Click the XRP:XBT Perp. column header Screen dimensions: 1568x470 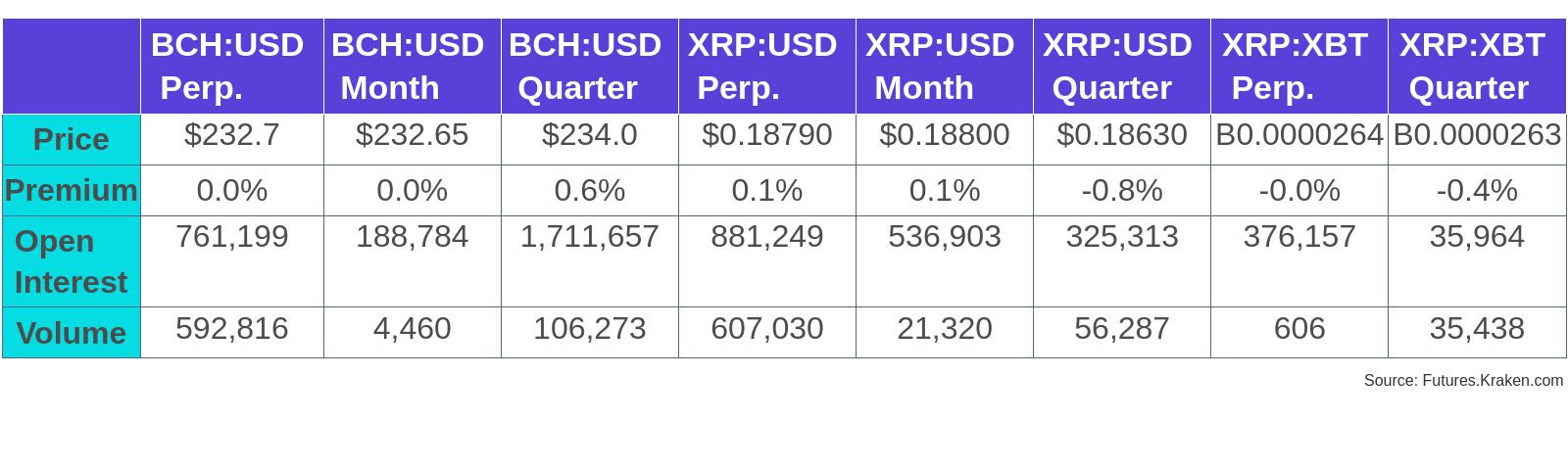pos(1298,67)
